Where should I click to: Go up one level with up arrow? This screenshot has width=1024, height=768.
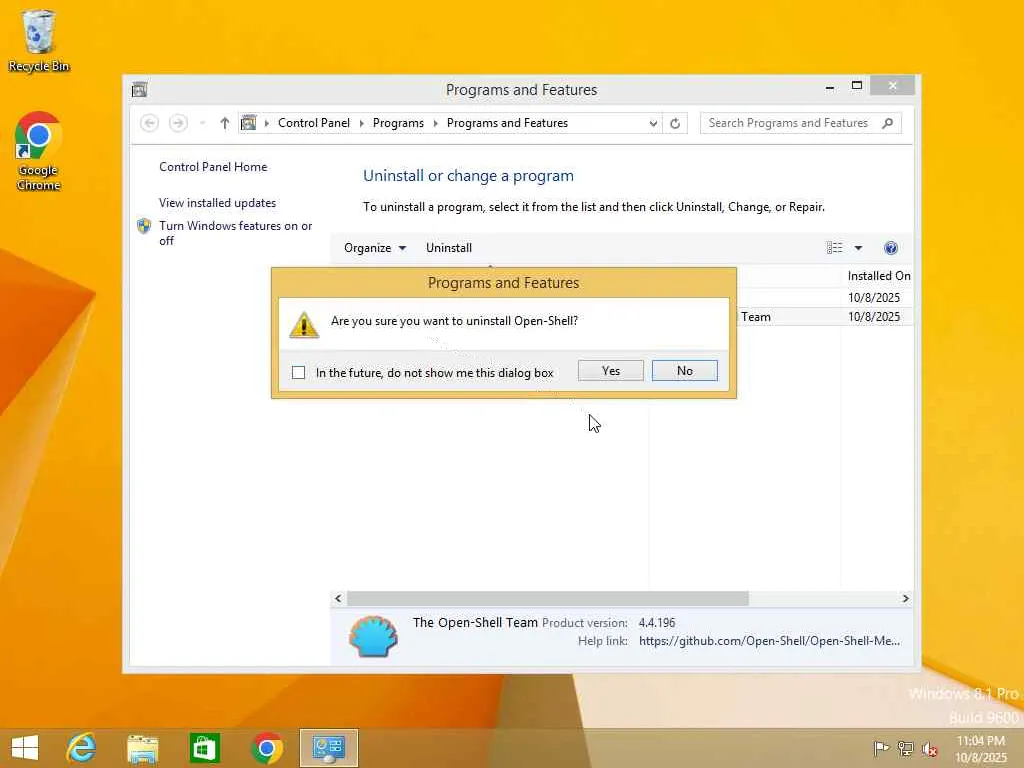click(225, 123)
